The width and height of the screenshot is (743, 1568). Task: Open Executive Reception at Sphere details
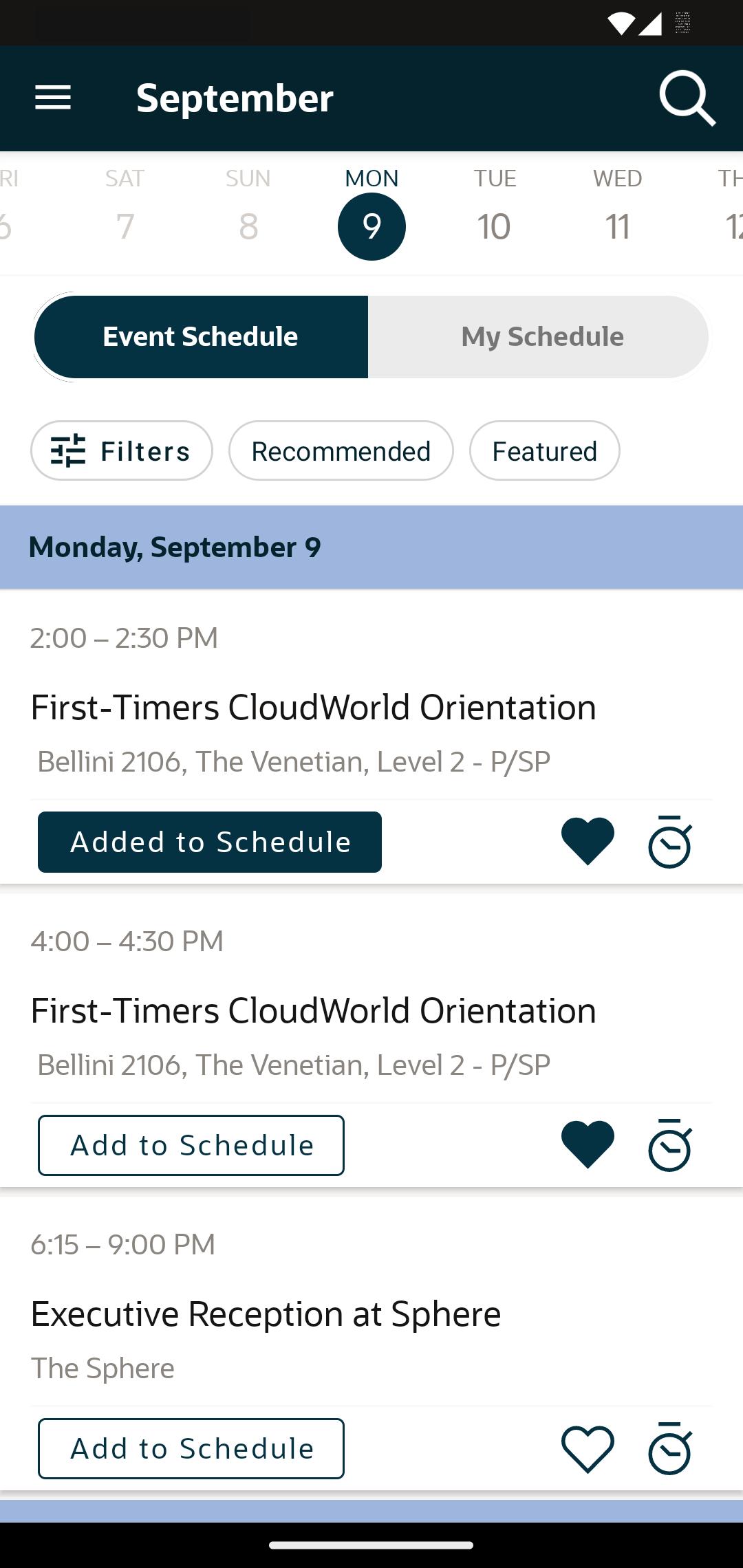coord(266,1314)
